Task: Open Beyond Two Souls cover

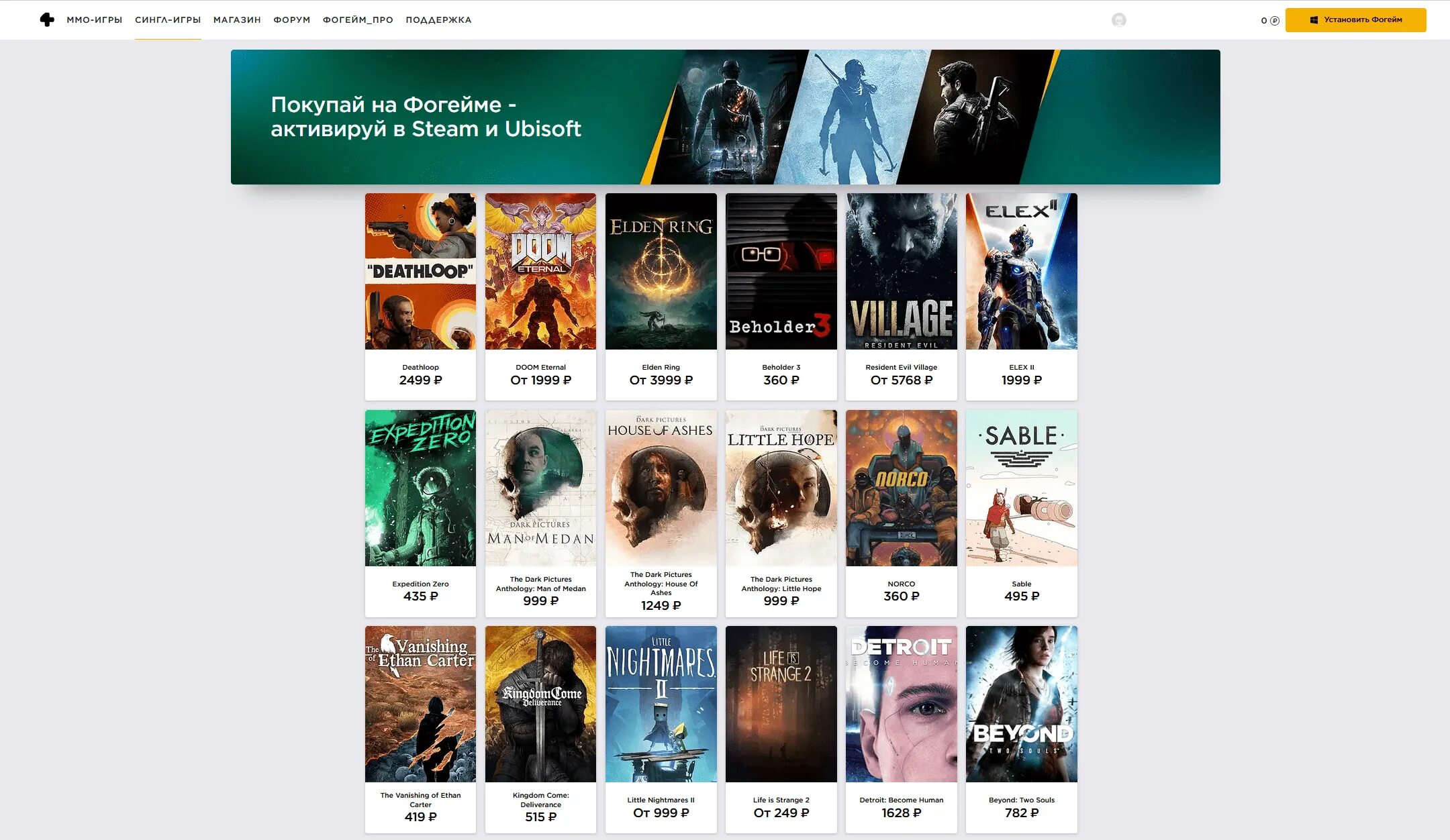Action: pos(1021,704)
